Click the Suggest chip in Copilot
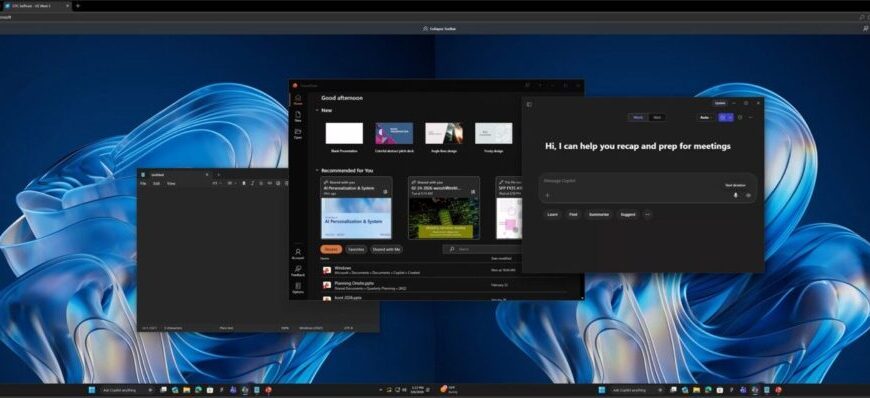The height and width of the screenshot is (398, 870). (x=628, y=214)
